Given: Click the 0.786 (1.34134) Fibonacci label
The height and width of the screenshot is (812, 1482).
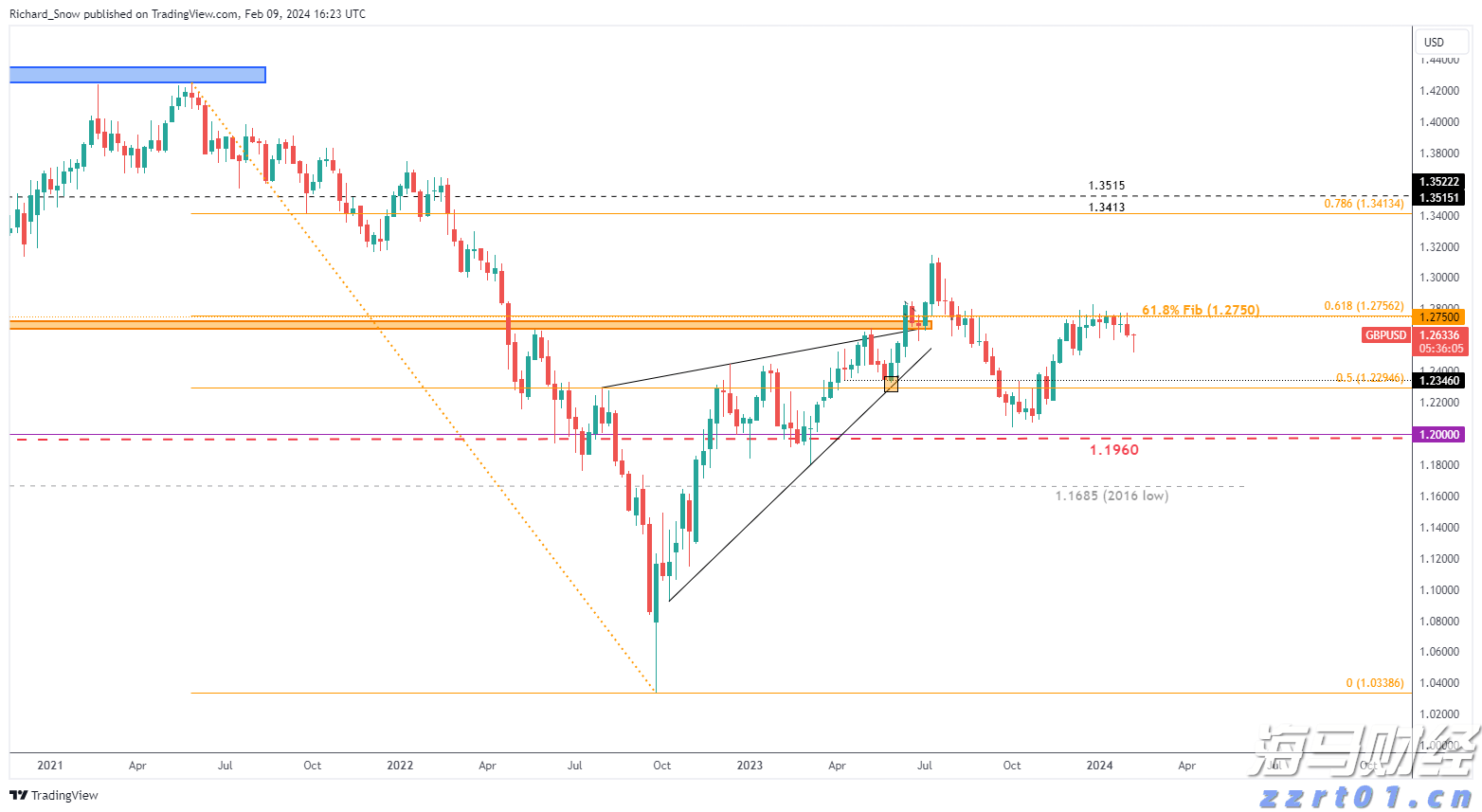Looking at the screenshot, I should click(1363, 204).
